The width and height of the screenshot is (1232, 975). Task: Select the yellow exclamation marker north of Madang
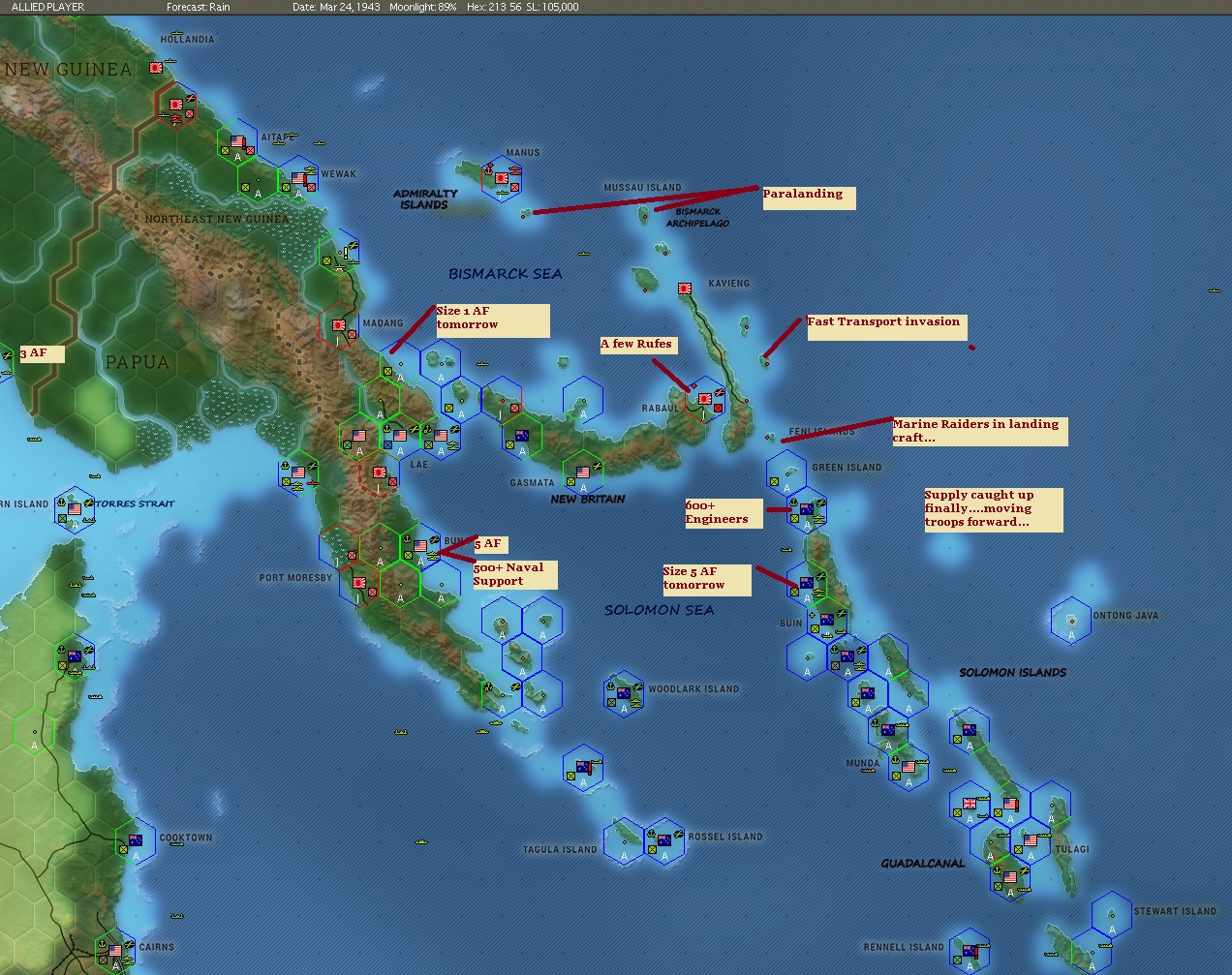tap(345, 255)
